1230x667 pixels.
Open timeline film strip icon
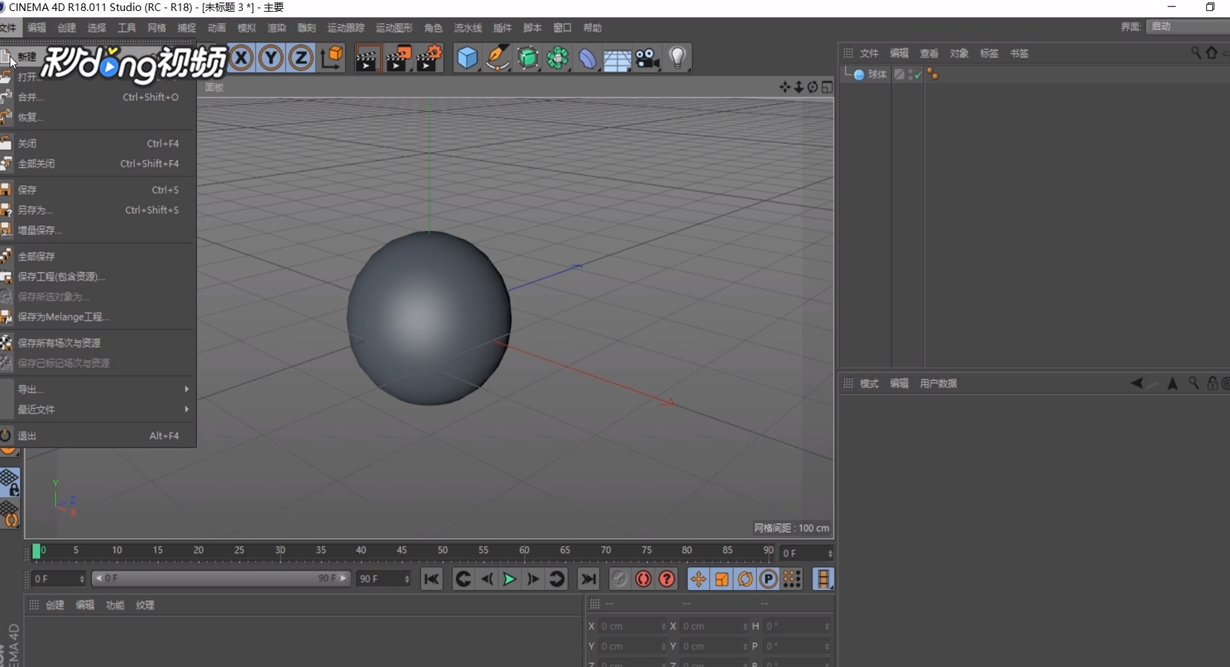[x=823, y=579]
